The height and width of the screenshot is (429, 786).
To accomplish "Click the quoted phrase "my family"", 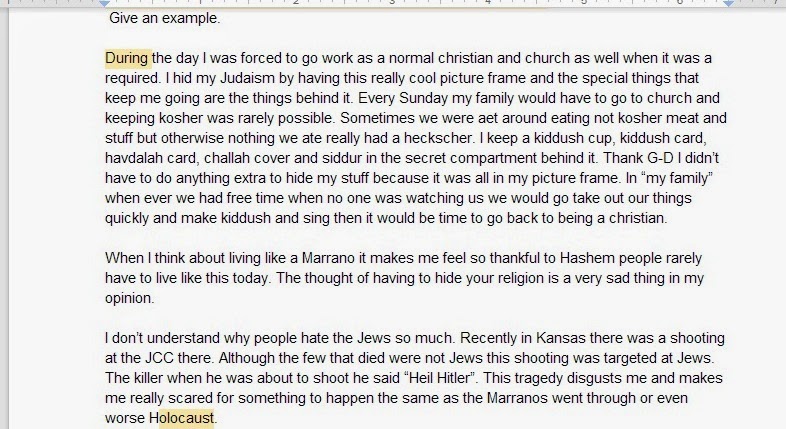I will 677,178.
